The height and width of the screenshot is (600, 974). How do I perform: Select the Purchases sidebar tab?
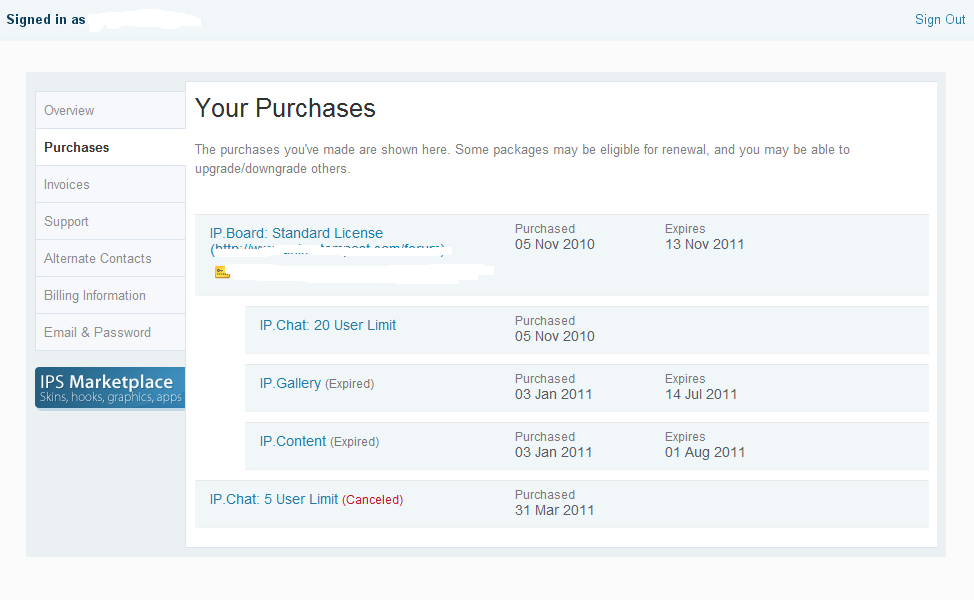coord(111,147)
